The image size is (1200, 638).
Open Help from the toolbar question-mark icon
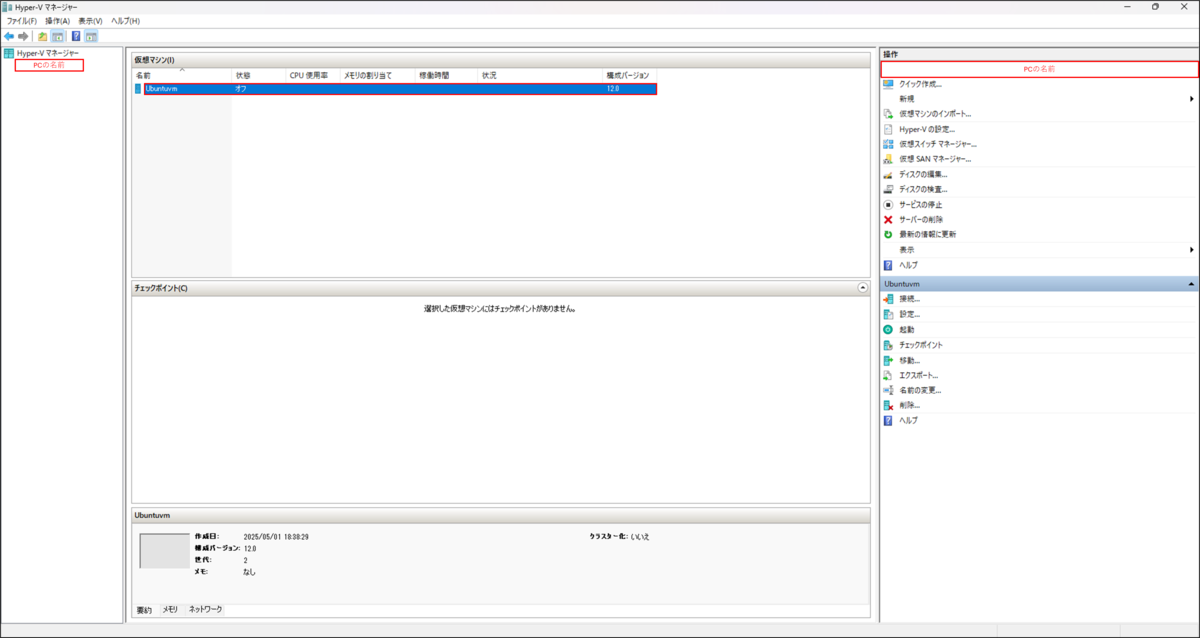click(76, 36)
